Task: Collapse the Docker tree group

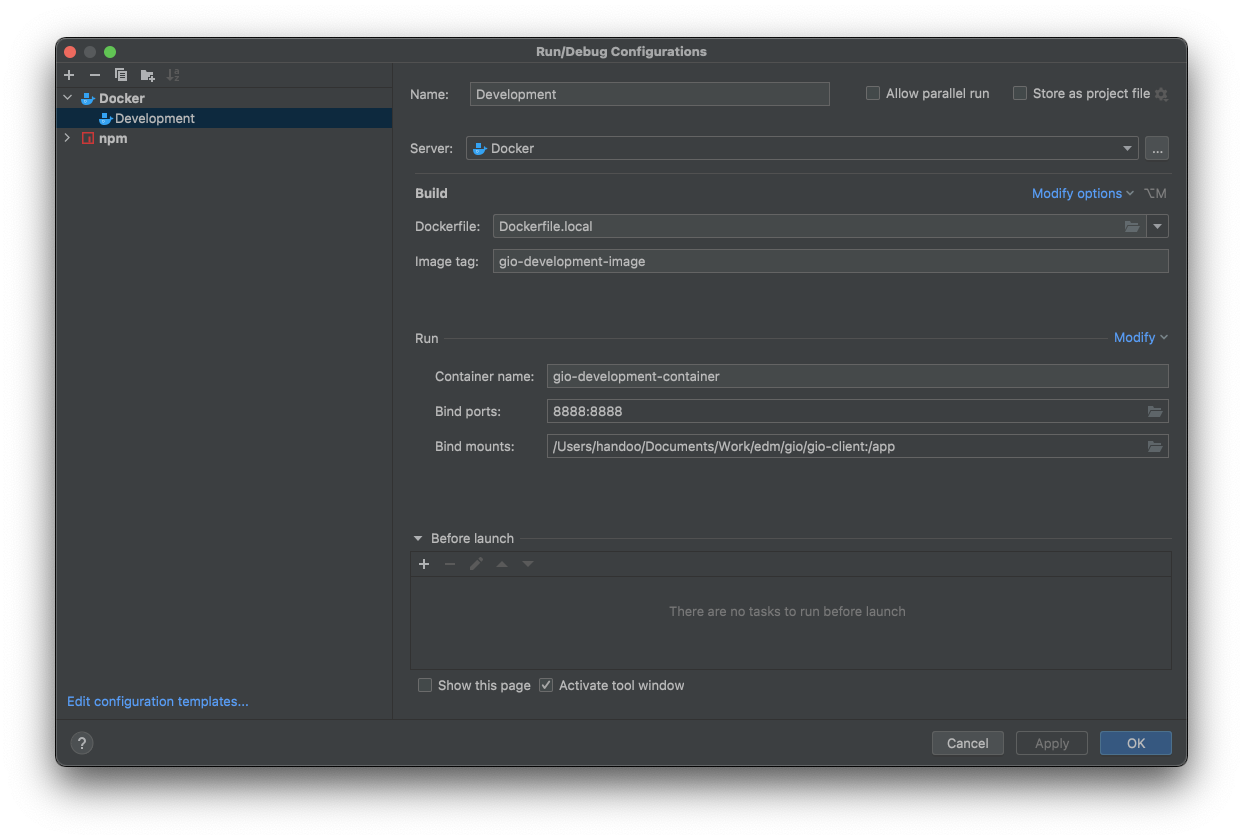Action: pos(67,98)
